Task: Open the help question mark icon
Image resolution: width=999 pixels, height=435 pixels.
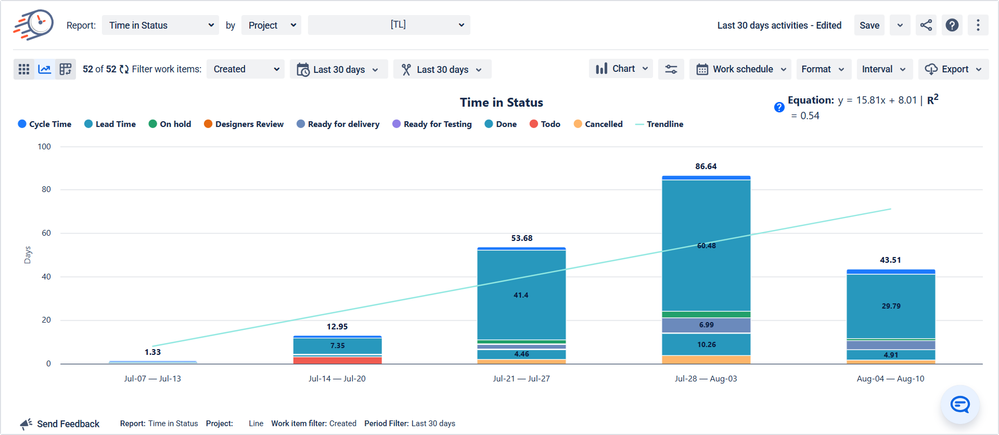Action: (x=952, y=25)
